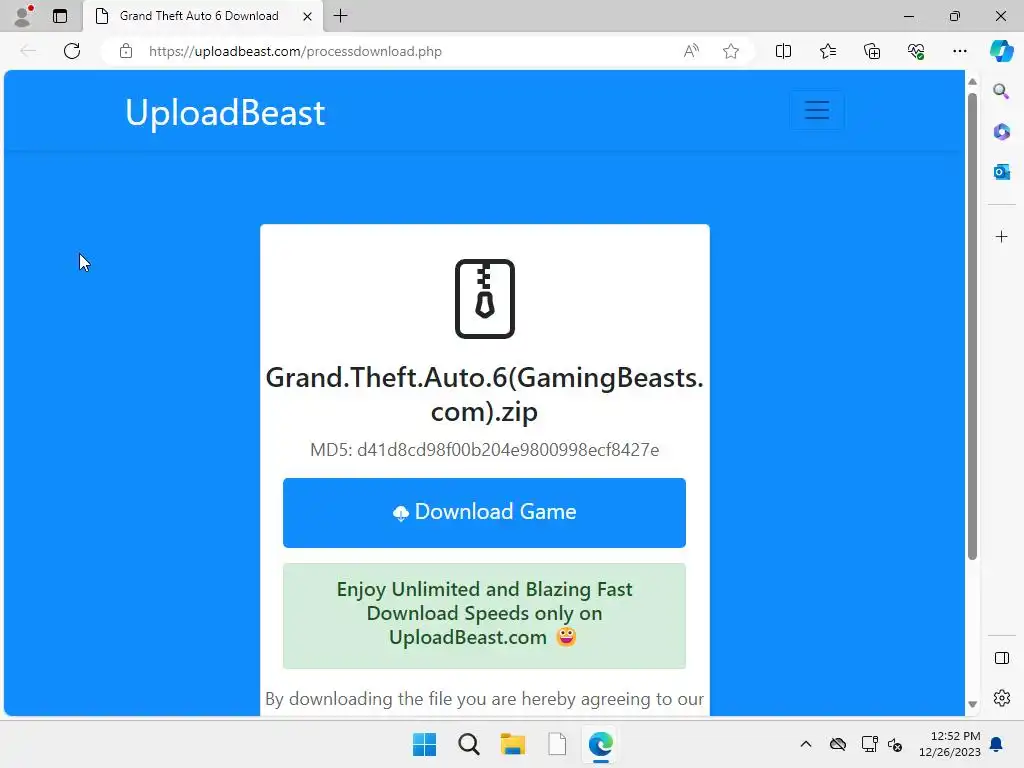Screen dimensions: 1024x768
Task: Click the MD5 hash text
Action: click(x=485, y=450)
